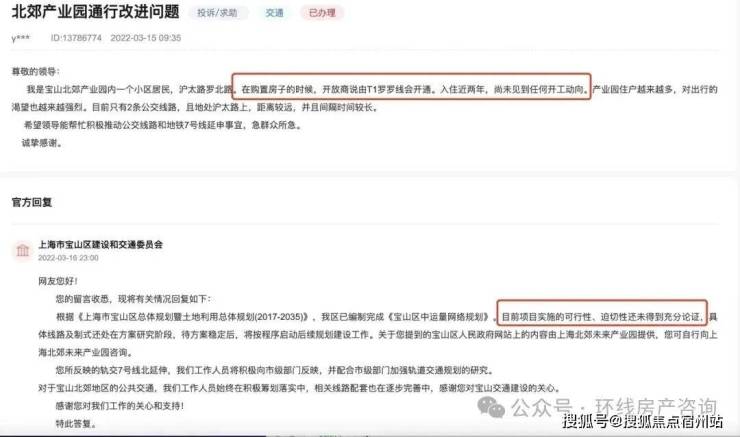Click the post timestamp 2022-03-15 09:35
Image resolution: width=740 pixels, height=437 pixels.
146,38
